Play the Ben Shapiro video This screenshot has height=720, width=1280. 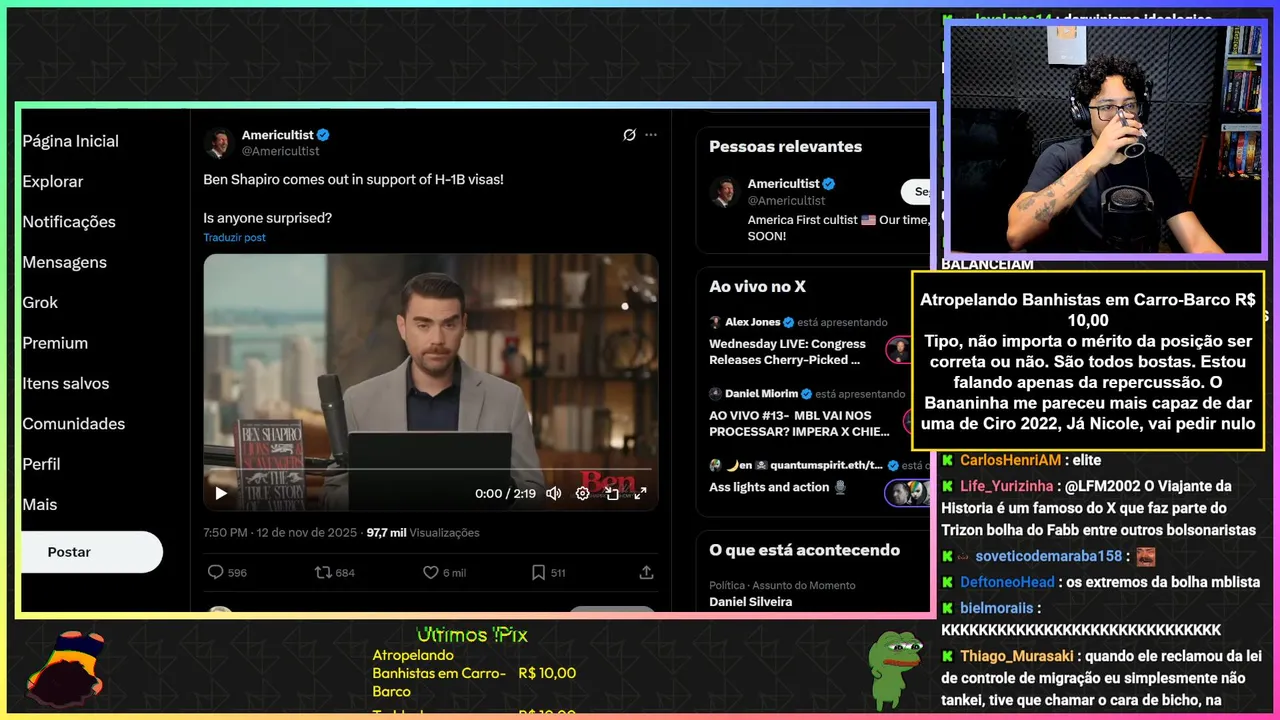(221, 493)
